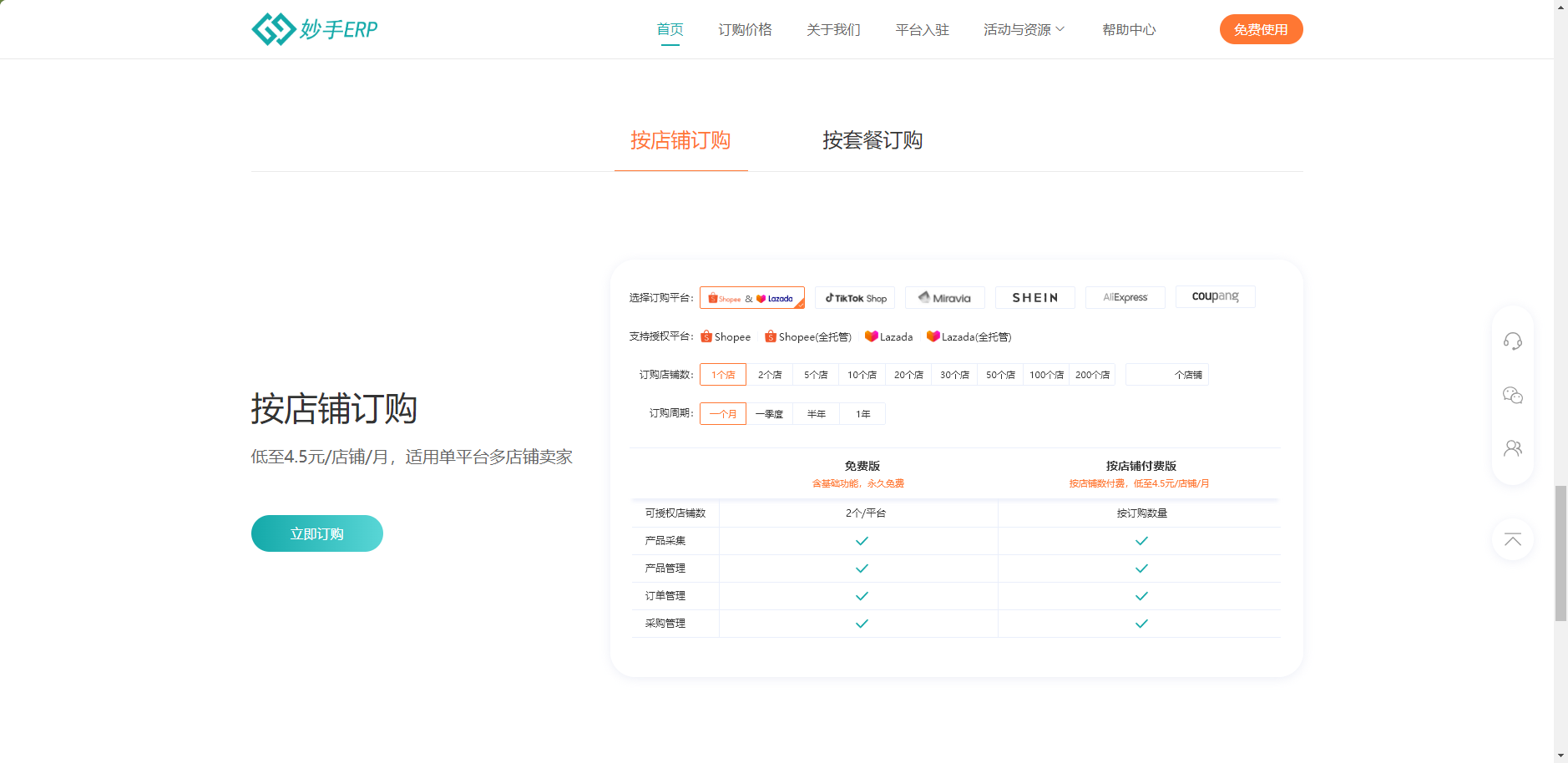Select the SHEIN platform

pyautogui.click(x=1034, y=298)
